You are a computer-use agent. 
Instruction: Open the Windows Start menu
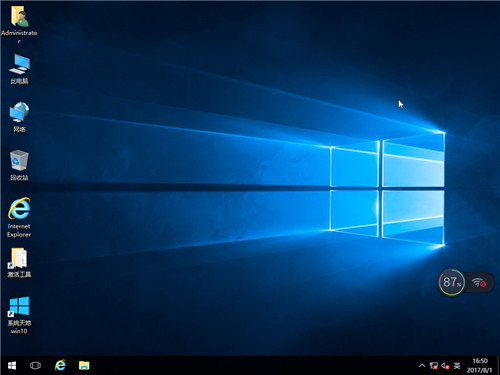pyautogui.click(x=12, y=366)
